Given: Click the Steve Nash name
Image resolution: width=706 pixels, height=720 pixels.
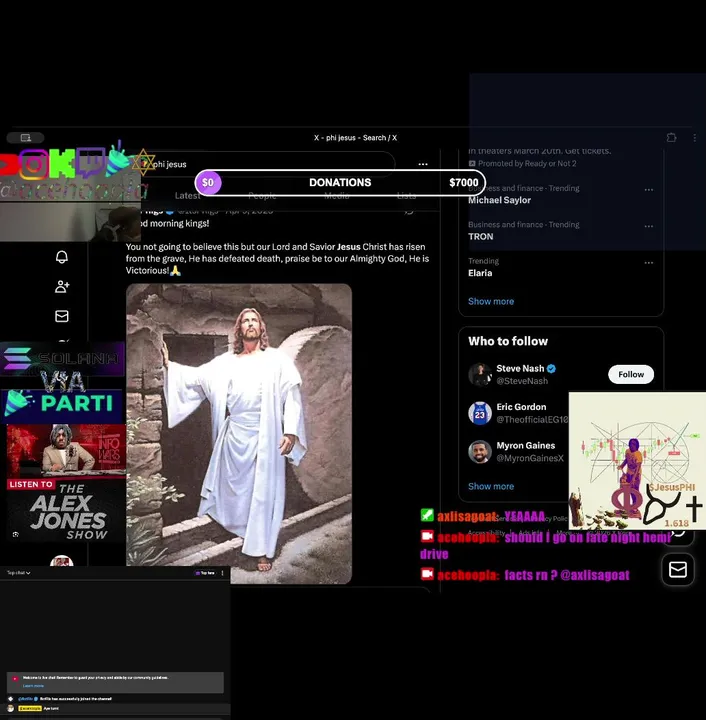Looking at the screenshot, I should click(520, 368).
